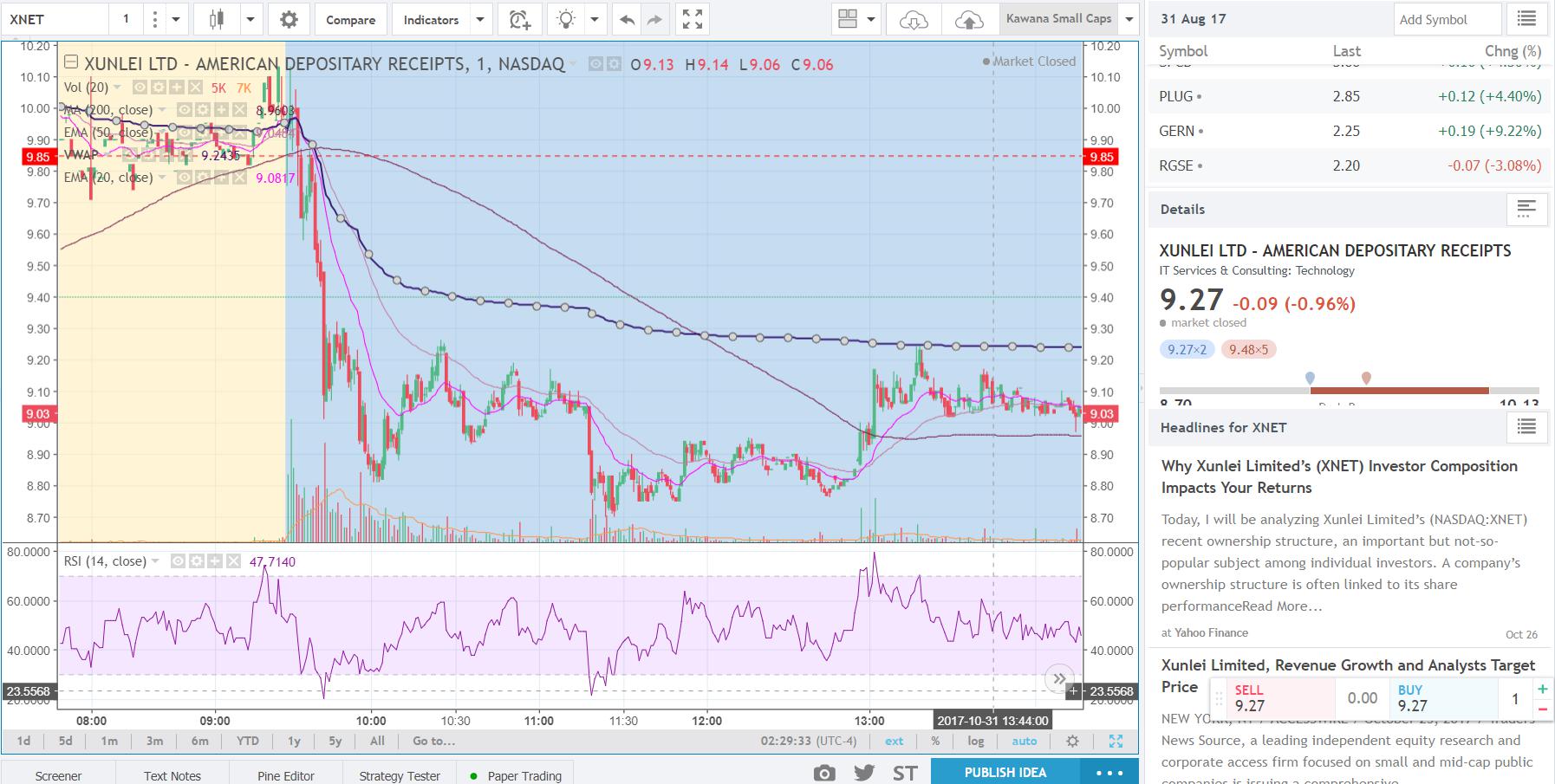
Task: Expand Vol (20) legend dropdown arrow
Action: pyautogui.click(x=117, y=87)
